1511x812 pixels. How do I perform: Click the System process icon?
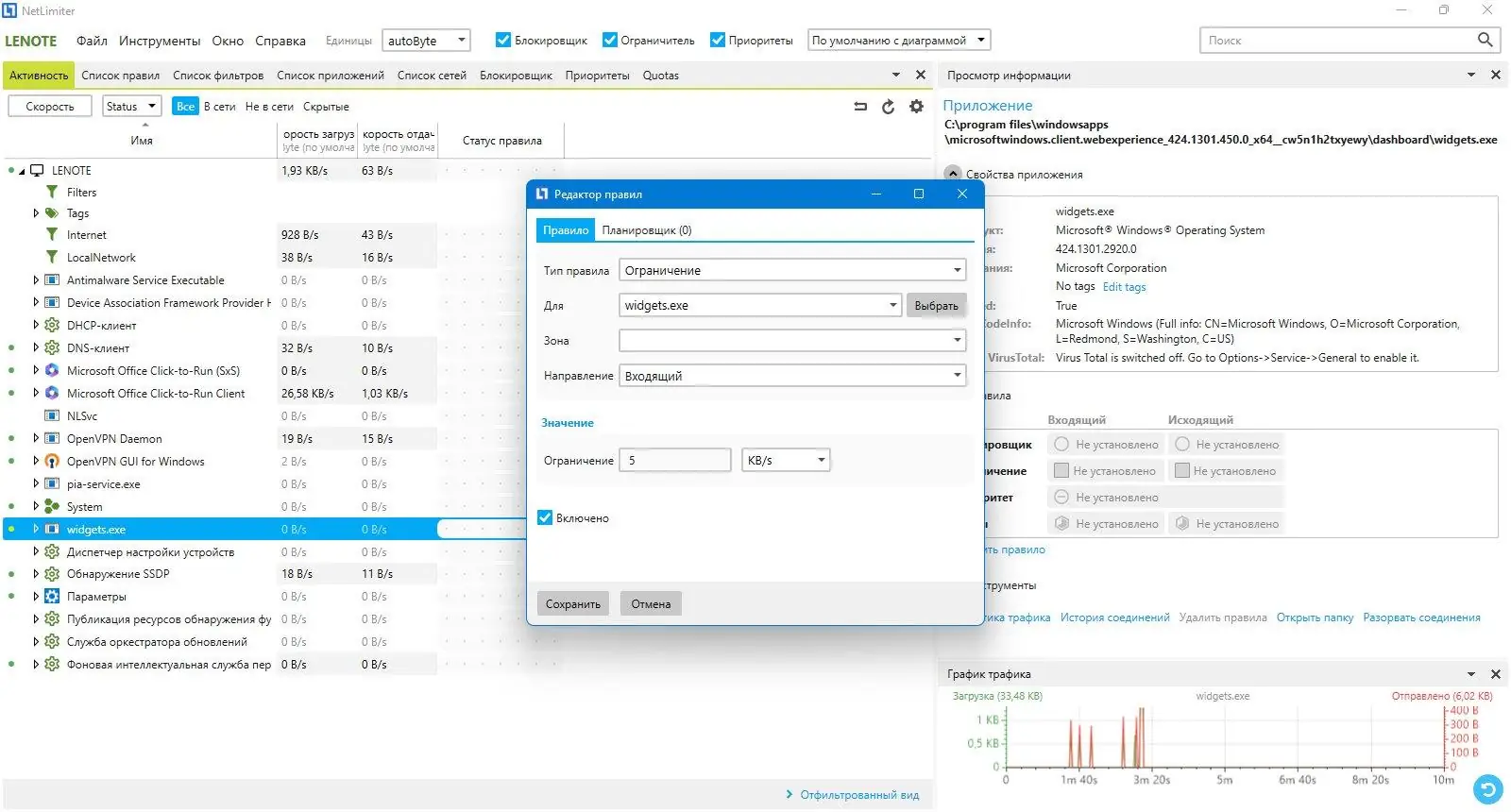pos(52,507)
